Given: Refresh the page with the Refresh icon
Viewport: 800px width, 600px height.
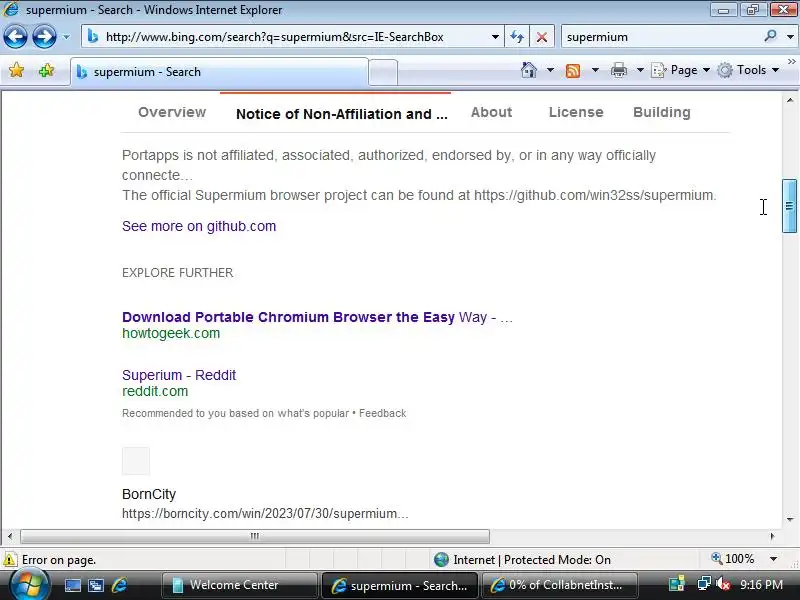Looking at the screenshot, I should point(517,37).
